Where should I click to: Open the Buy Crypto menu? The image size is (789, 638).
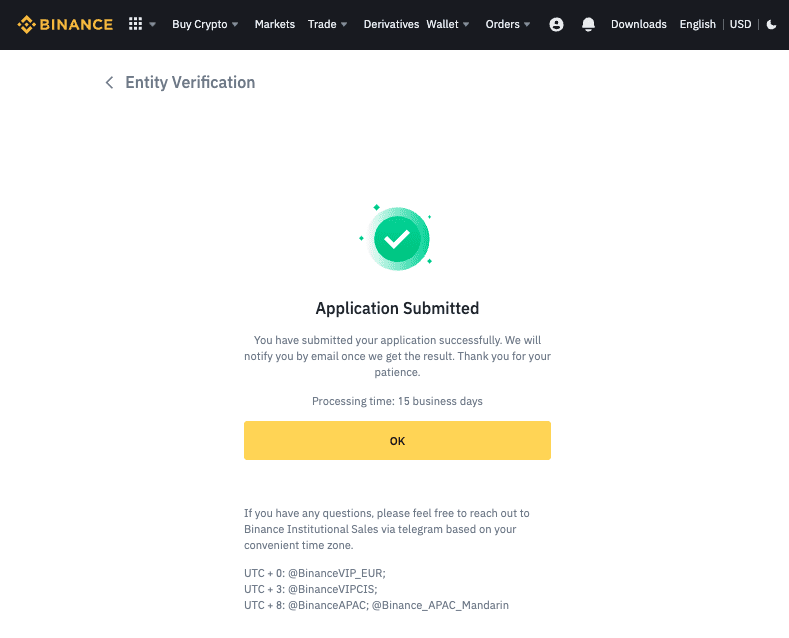(x=205, y=24)
